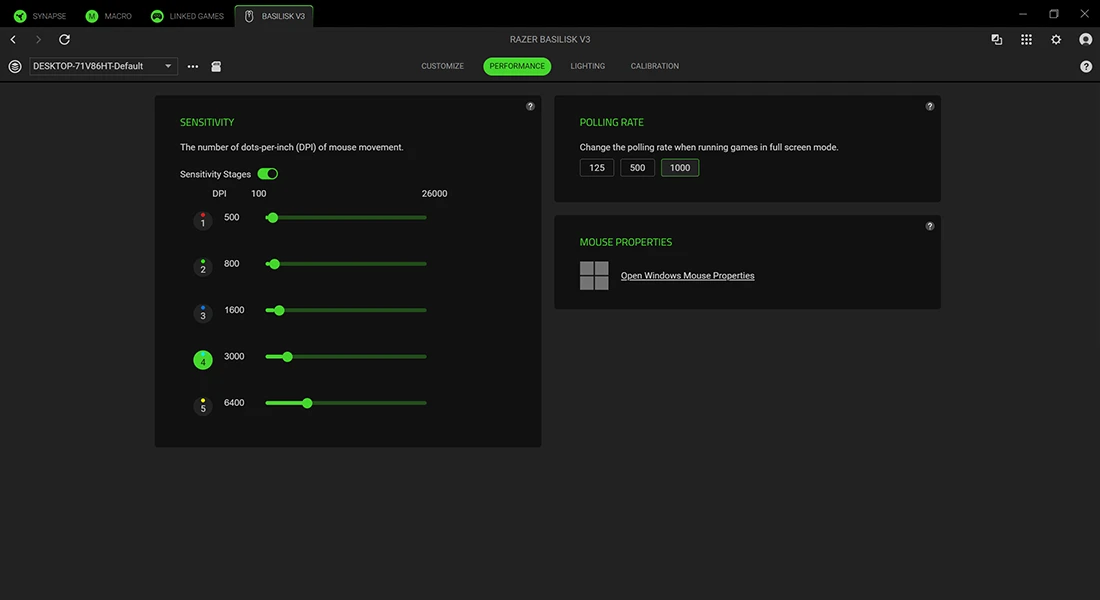The image size is (1100, 600).
Task: Click the 500 DPI value field
Action: 232,218
